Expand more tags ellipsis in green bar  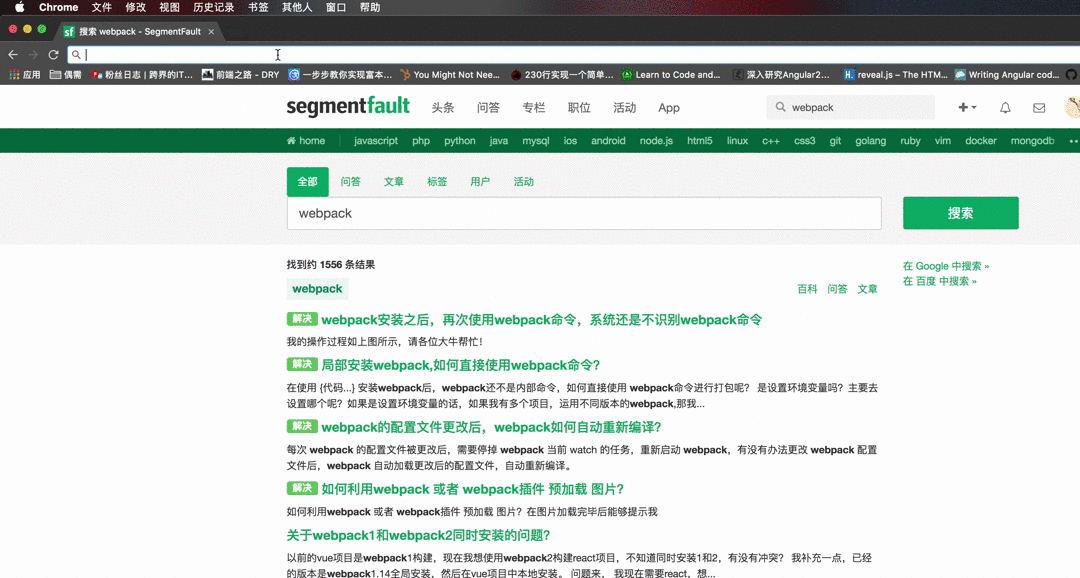1072,141
